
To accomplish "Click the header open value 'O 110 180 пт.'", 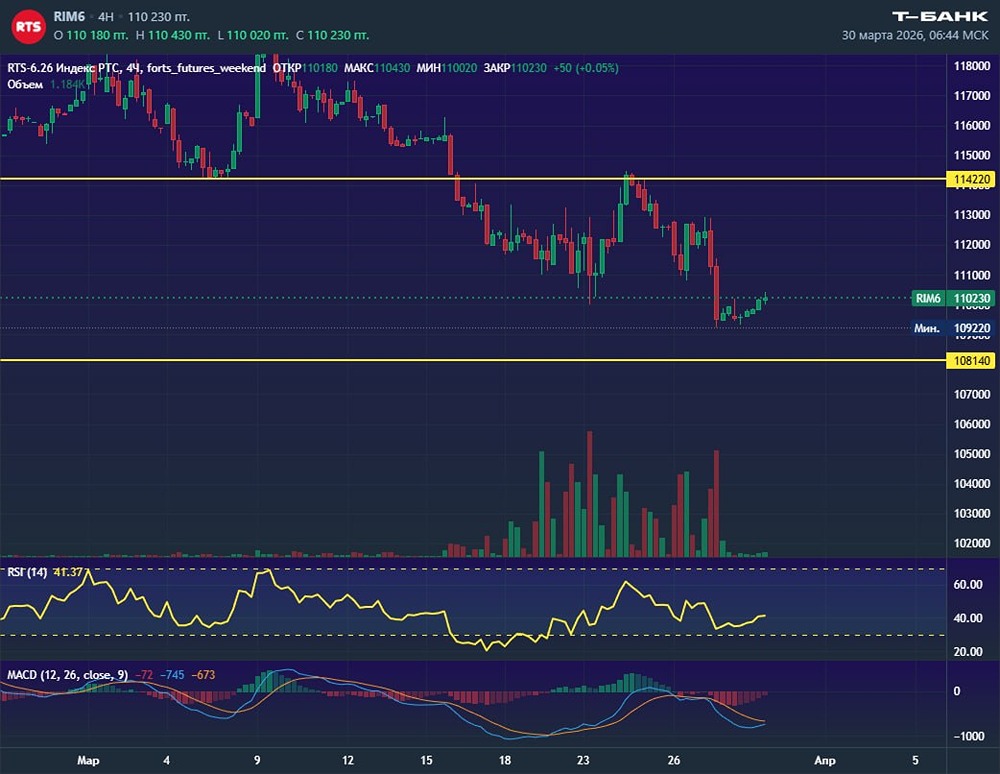I will point(91,35).
